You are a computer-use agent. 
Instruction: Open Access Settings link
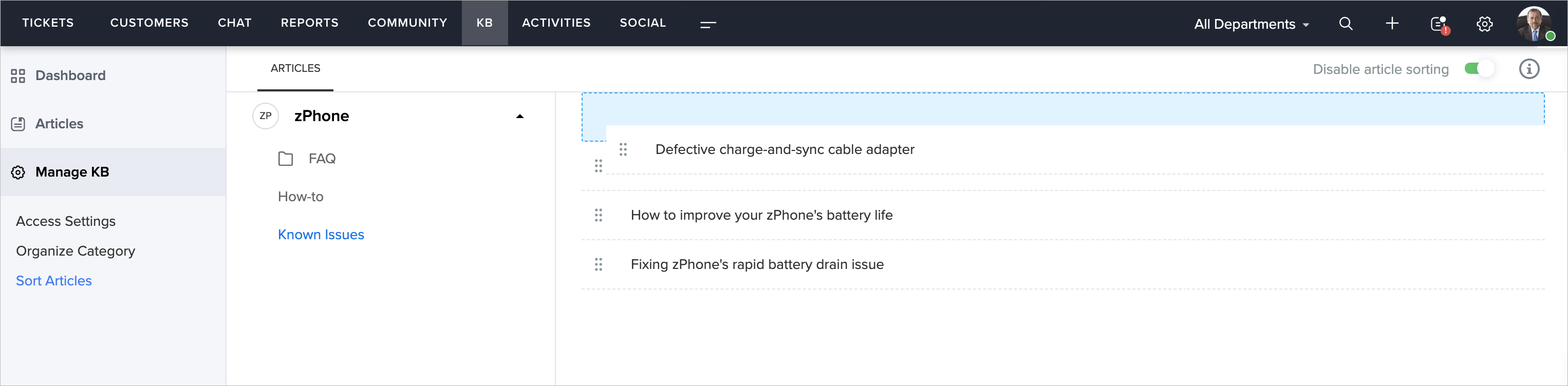66,221
